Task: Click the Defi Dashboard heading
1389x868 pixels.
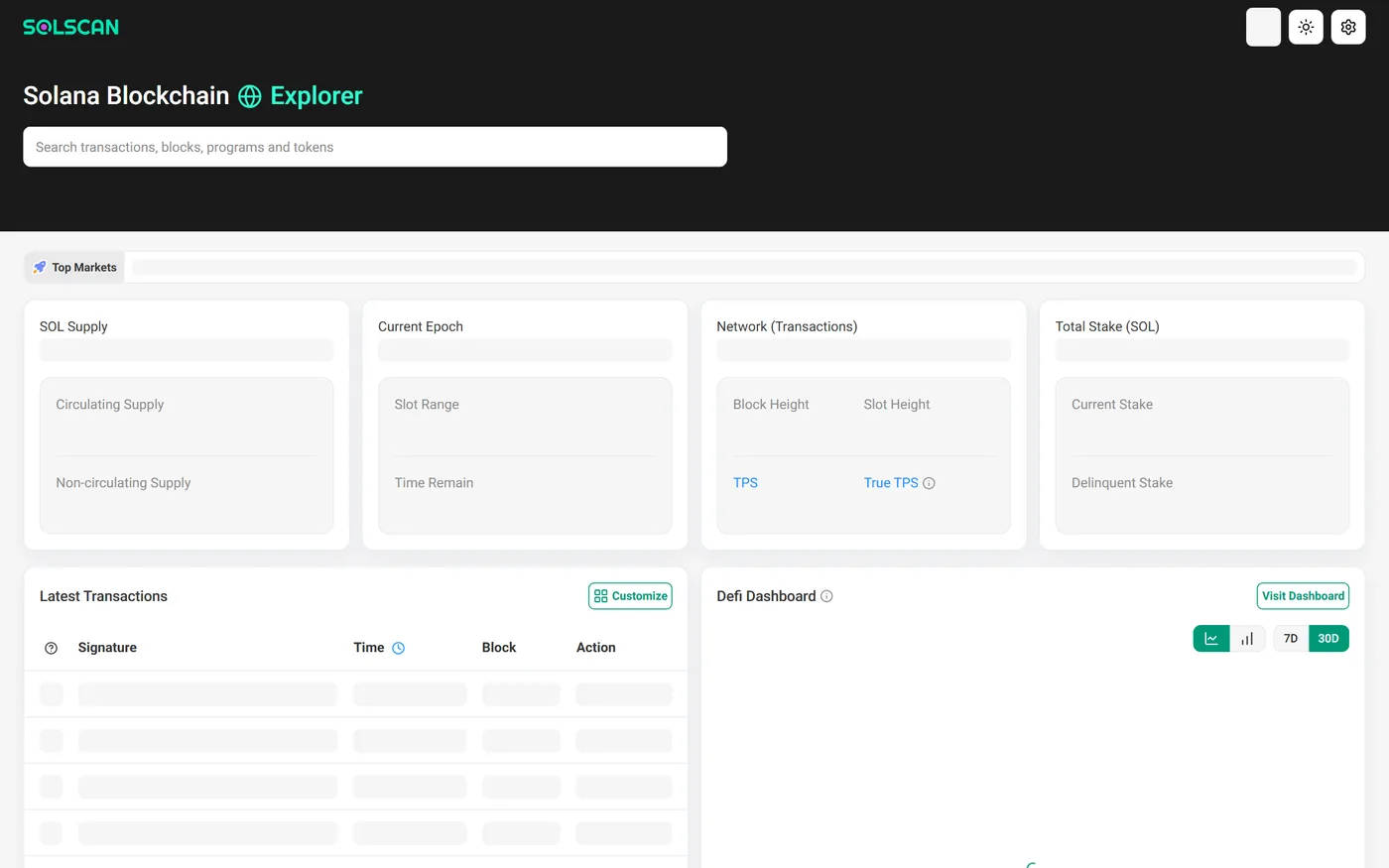Action: point(766,596)
